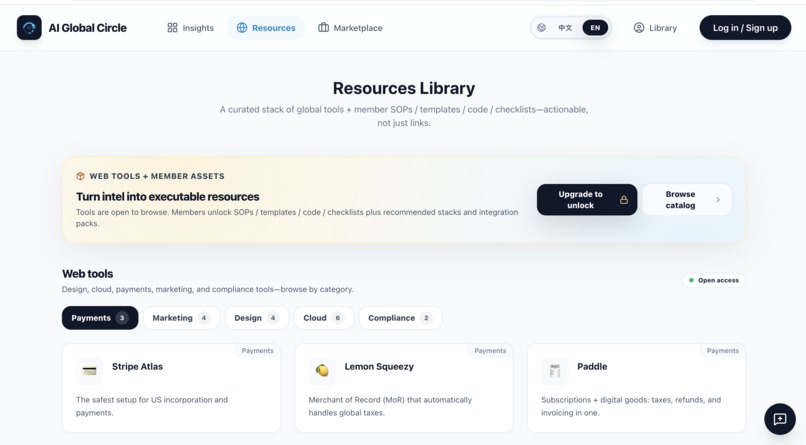Switch language to 中文
This screenshot has width=806, height=445.
tap(565, 28)
